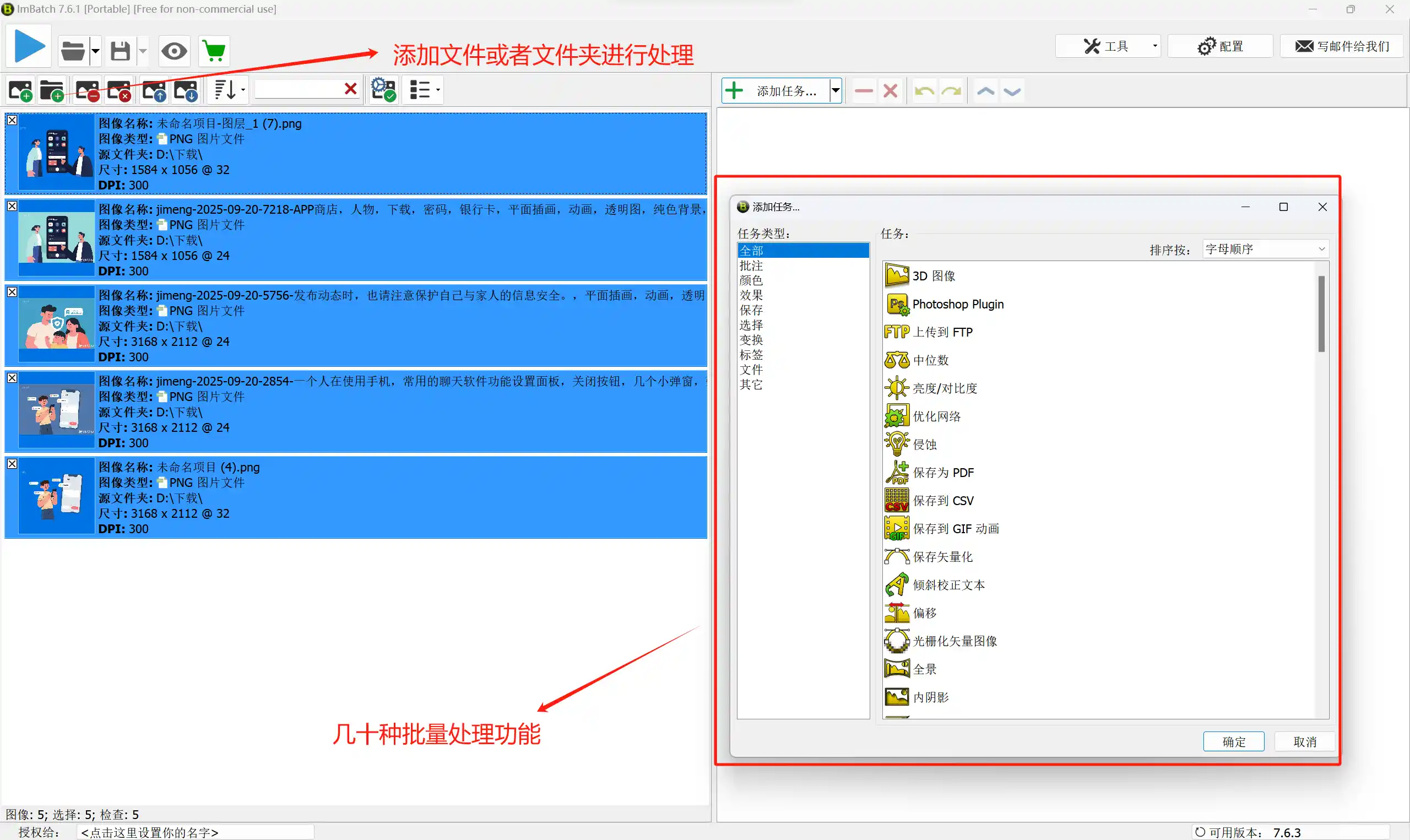Click the 取消 button
Image resolution: width=1410 pixels, height=840 pixels.
[x=1304, y=741]
